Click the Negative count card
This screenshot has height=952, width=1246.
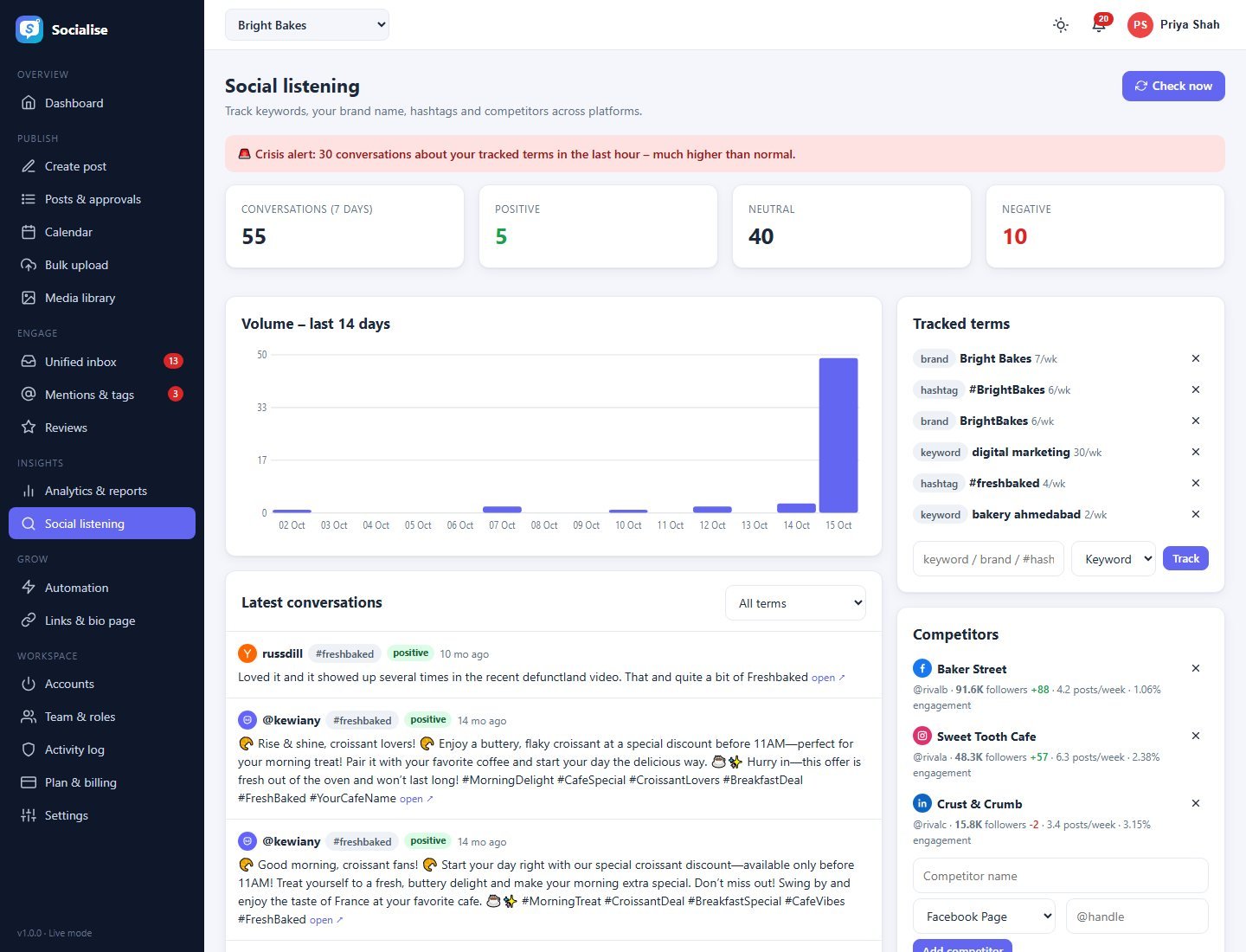1105,227
